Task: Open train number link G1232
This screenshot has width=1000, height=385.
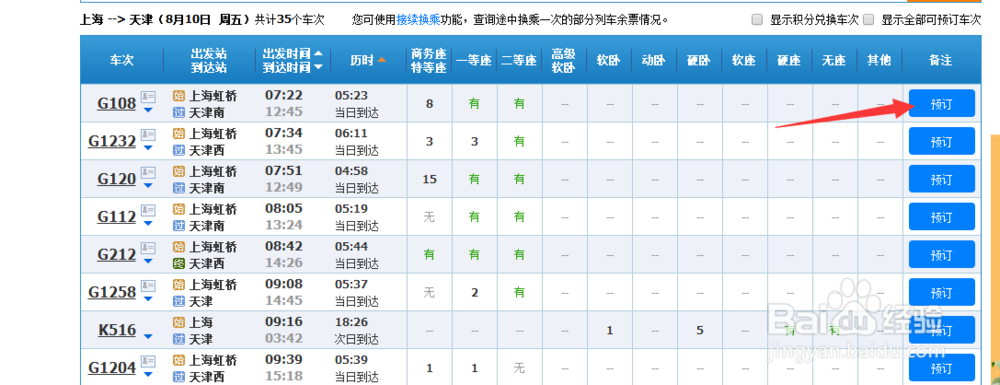Action: [112, 141]
